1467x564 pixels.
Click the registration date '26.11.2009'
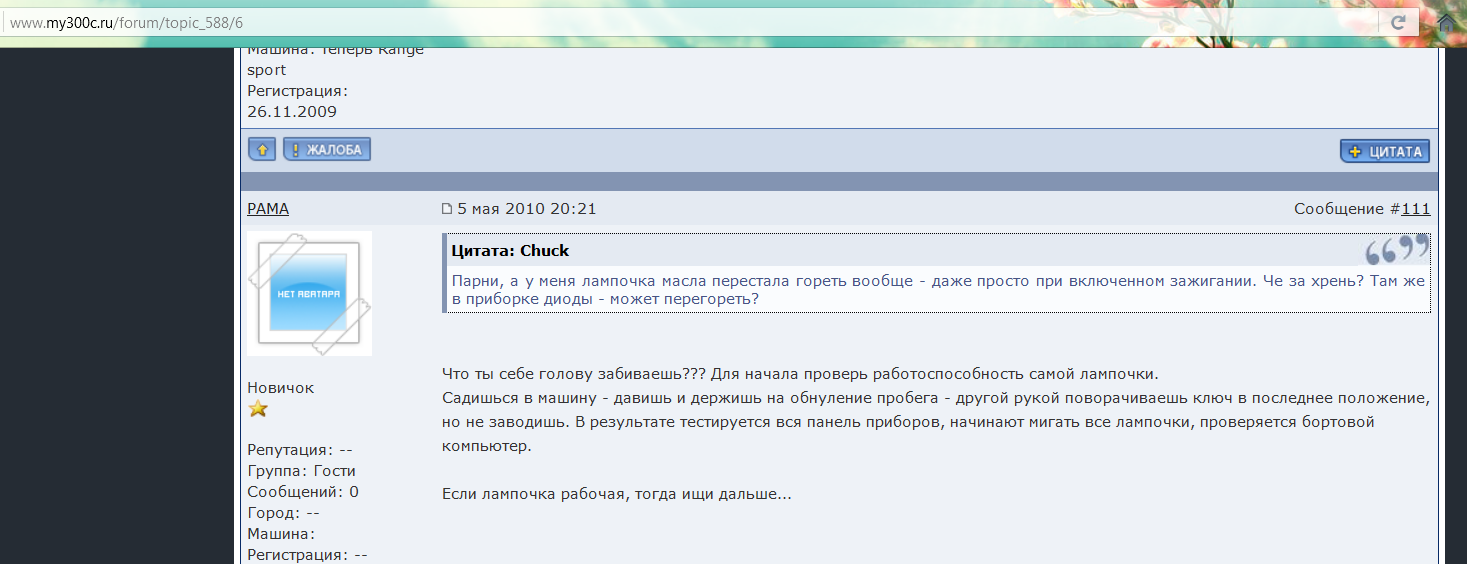click(x=292, y=112)
